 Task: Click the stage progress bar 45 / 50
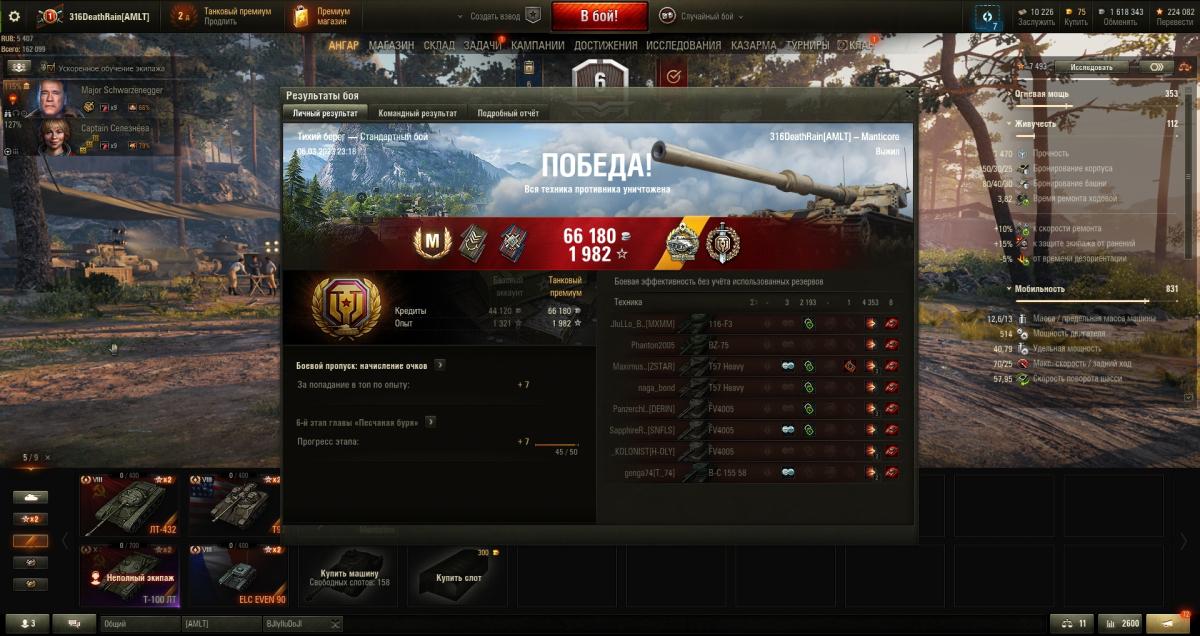[556, 444]
